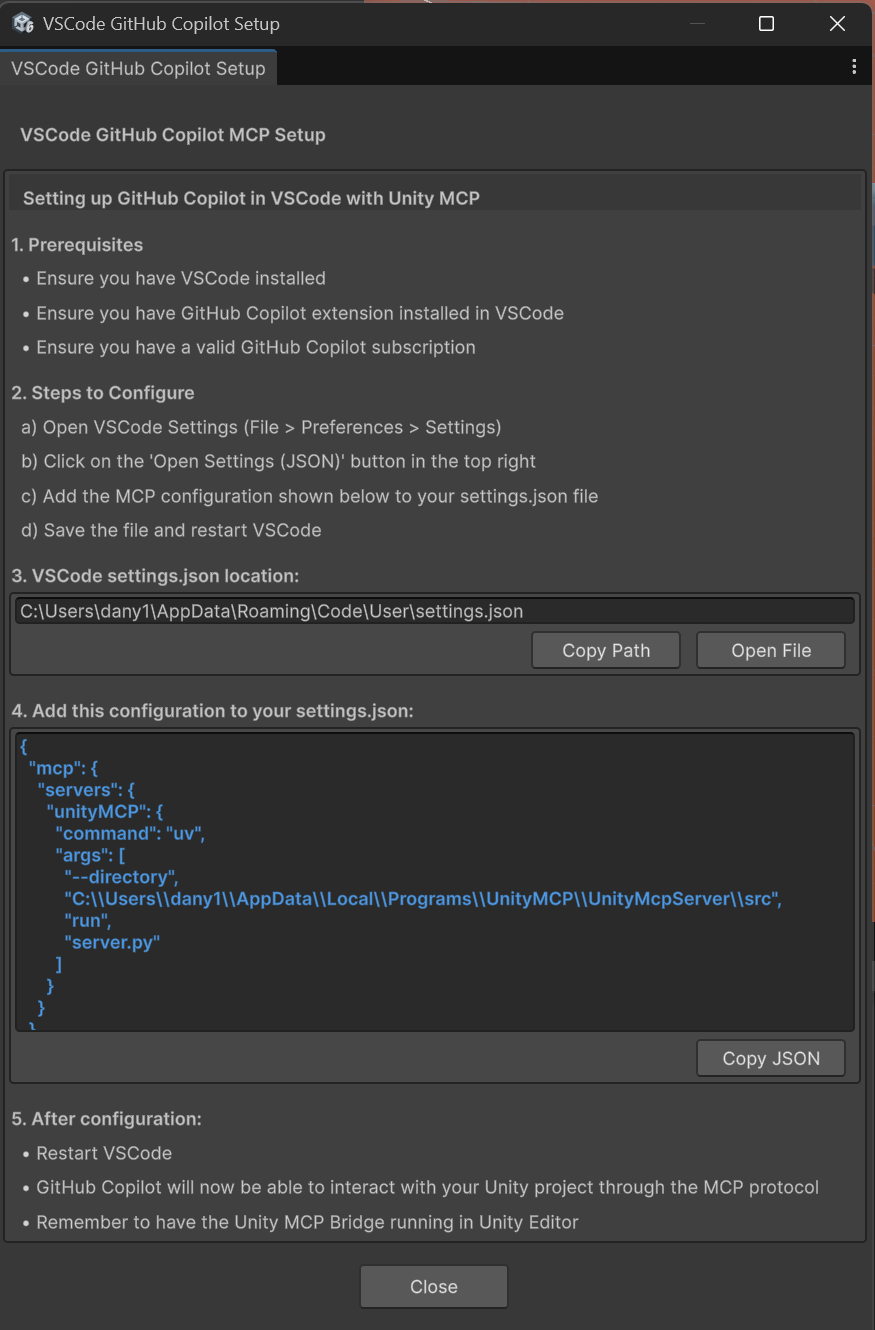The image size is (875, 1330).
Task: Open the three-dot tab options menu
Action: [x=854, y=66]
